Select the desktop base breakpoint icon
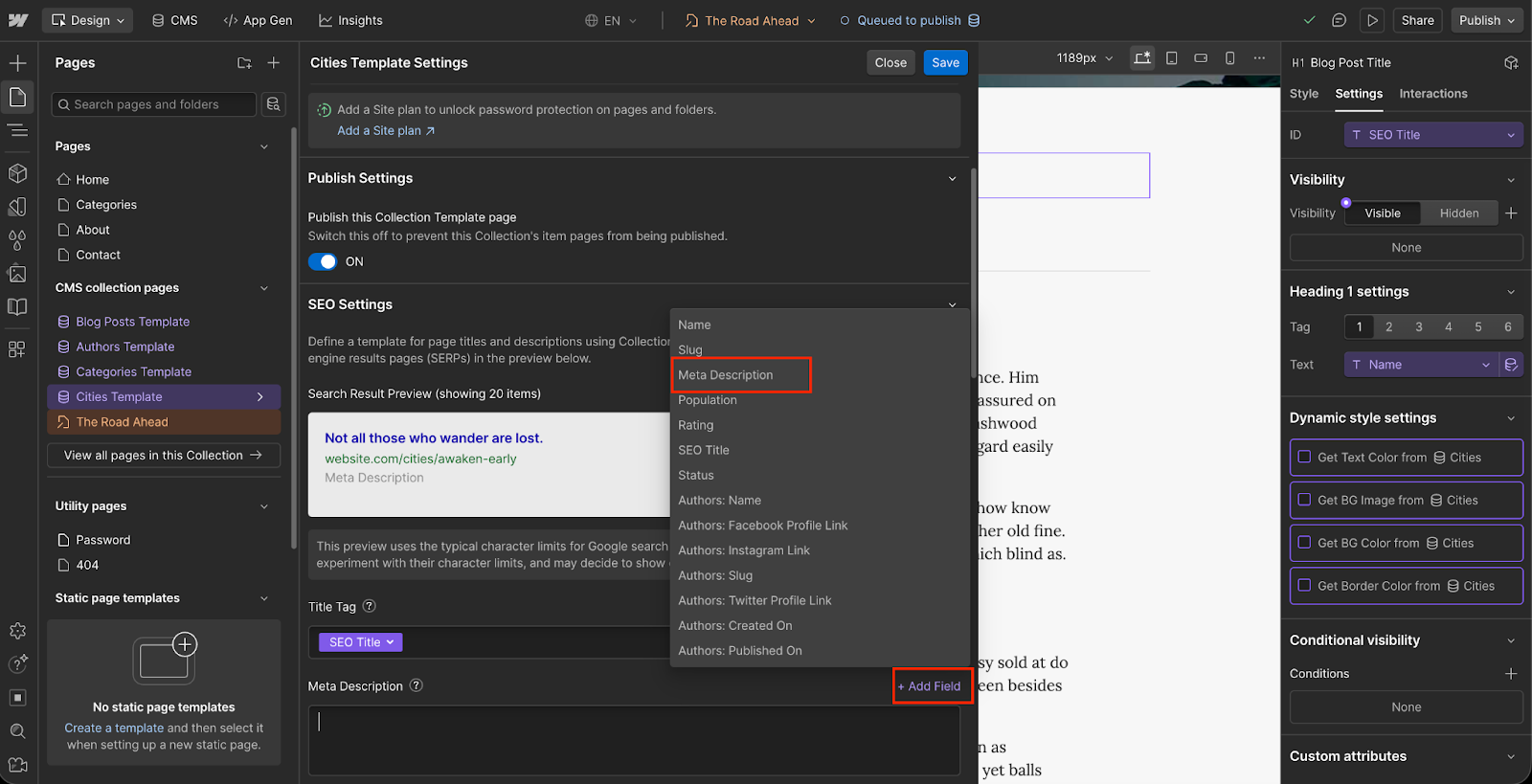Image resolution: width=1532 pixels, height=784 pixels. click(x=1142, y=58)
